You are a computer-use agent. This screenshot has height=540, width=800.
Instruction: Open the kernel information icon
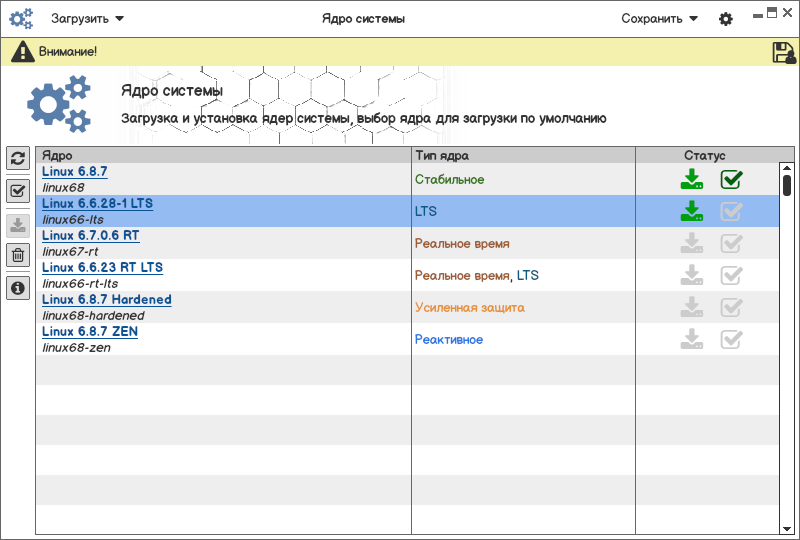pos(17,288)
